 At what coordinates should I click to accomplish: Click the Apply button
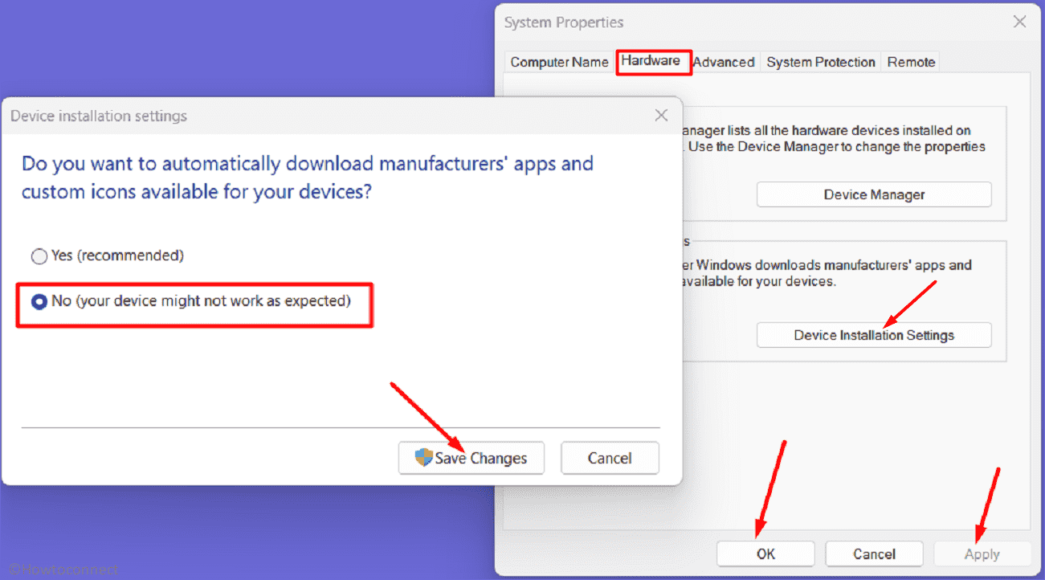981,553
